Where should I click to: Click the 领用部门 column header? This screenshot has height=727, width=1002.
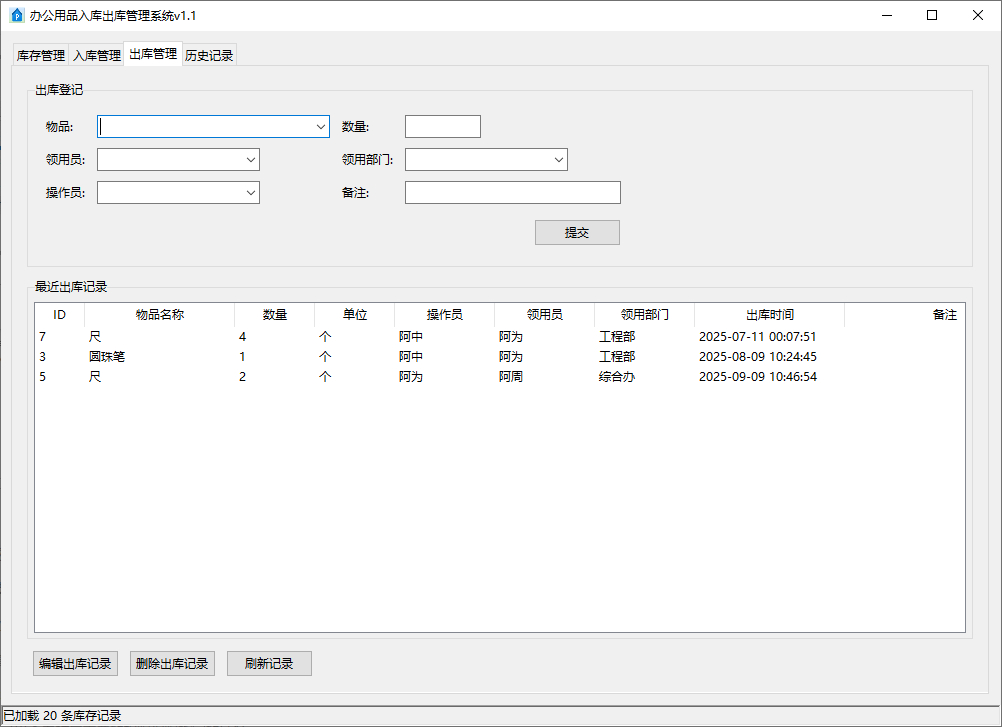click(644, 315)
